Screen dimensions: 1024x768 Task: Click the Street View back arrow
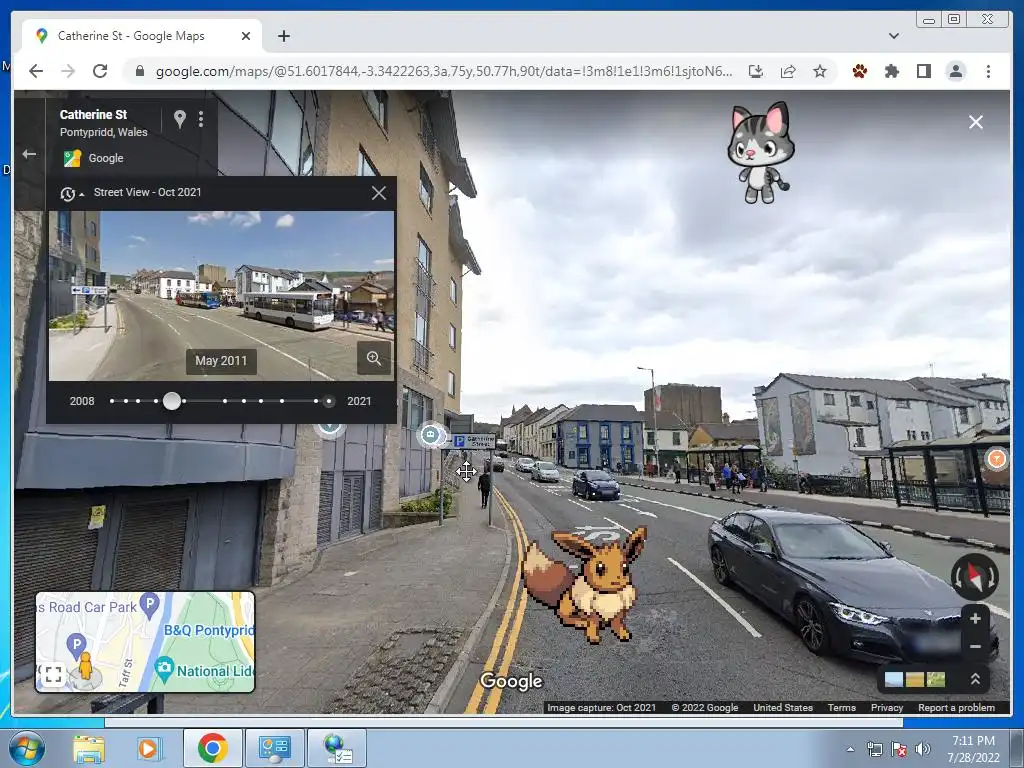[x=29, y=154]
